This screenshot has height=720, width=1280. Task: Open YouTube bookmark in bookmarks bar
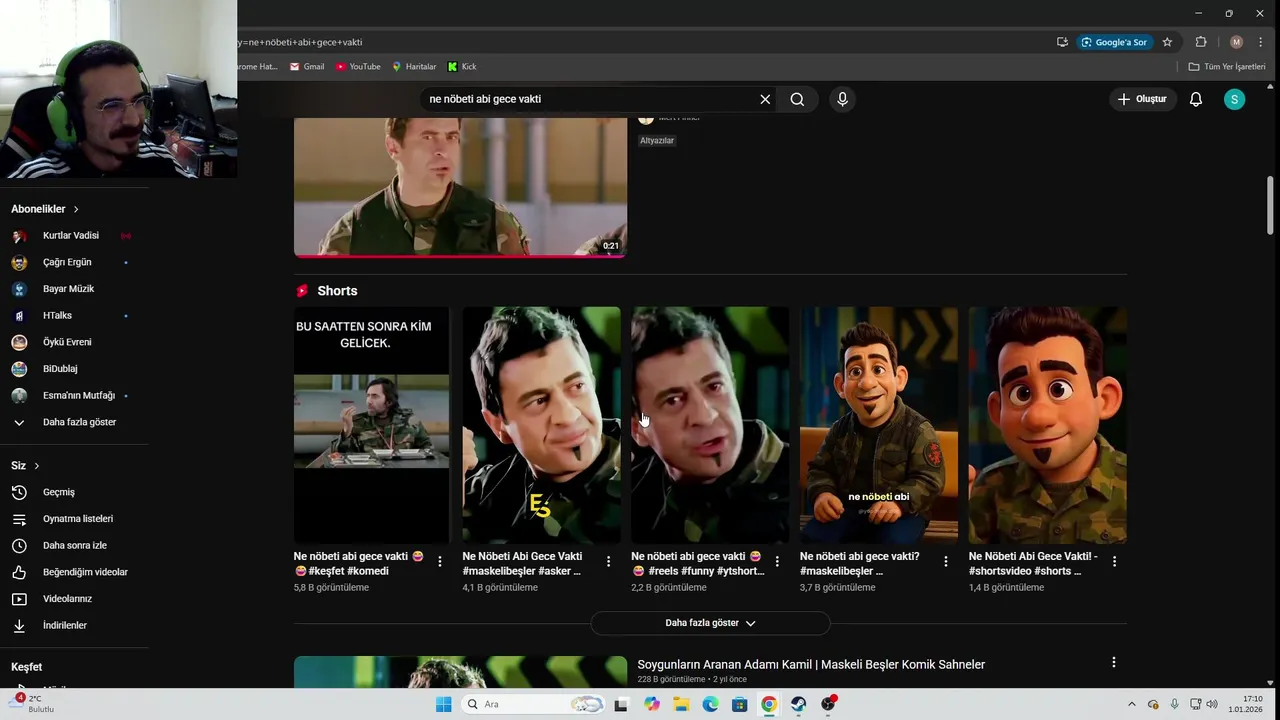(x=358, y=66)
